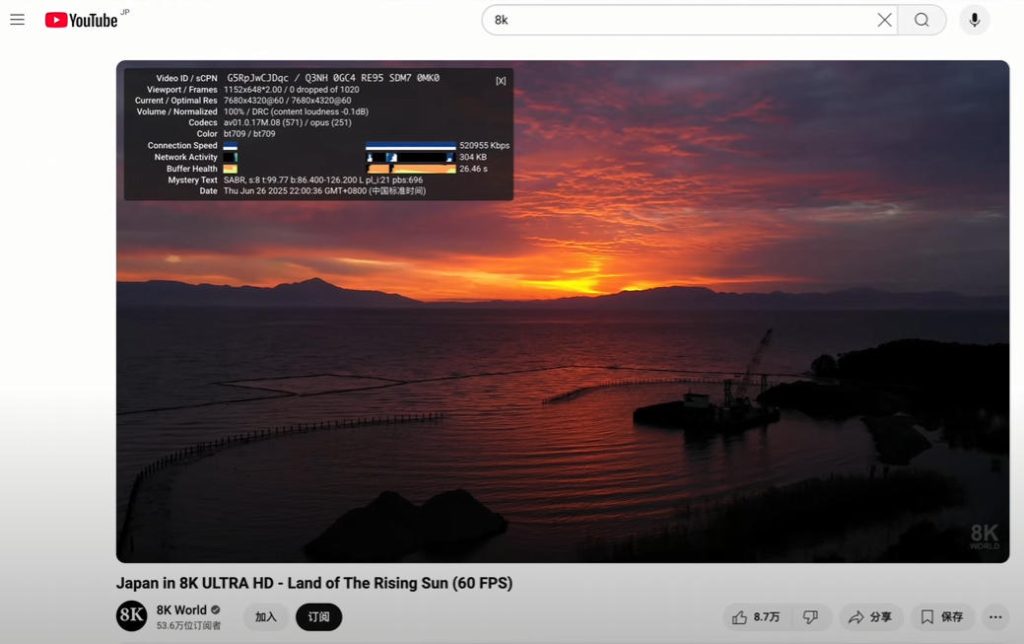
Task: Click the 加入 join membership button
Action: coord(265,617)
